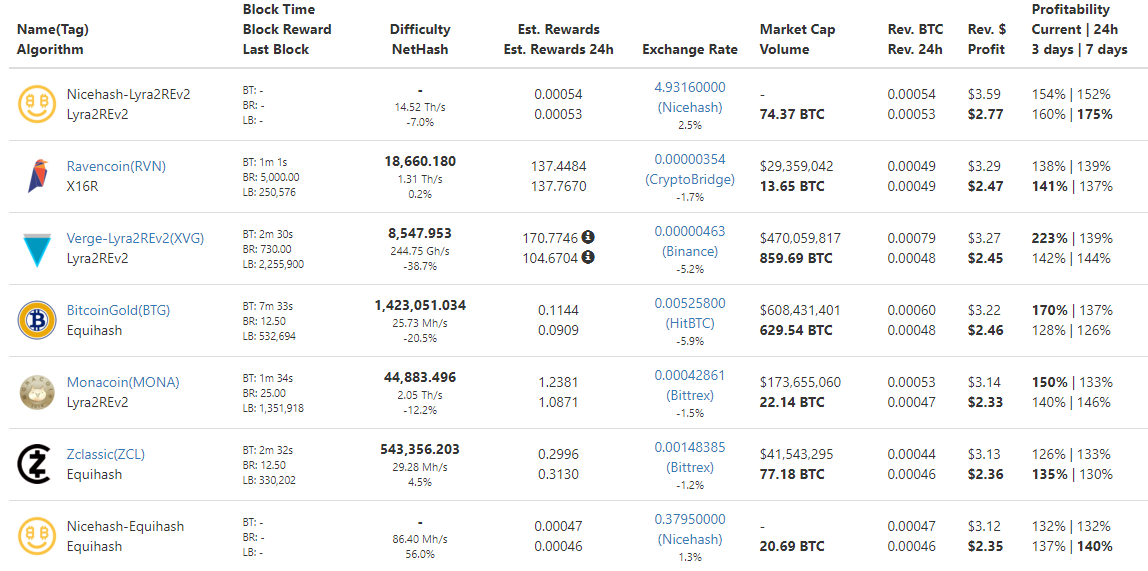Click the Profitability column header
Viewport: 1148px width, 571px height.
point(1080,29)
